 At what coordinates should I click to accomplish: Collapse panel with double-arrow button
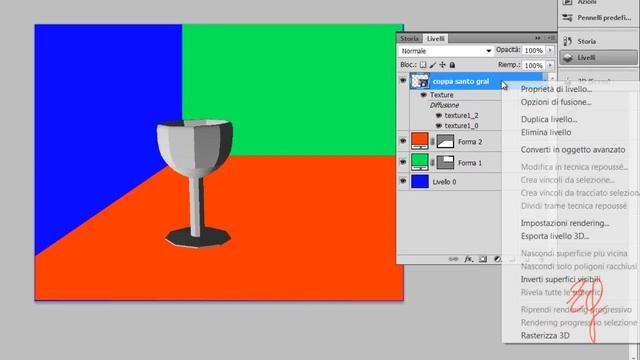pyautogui.click(x=538, y=38)
